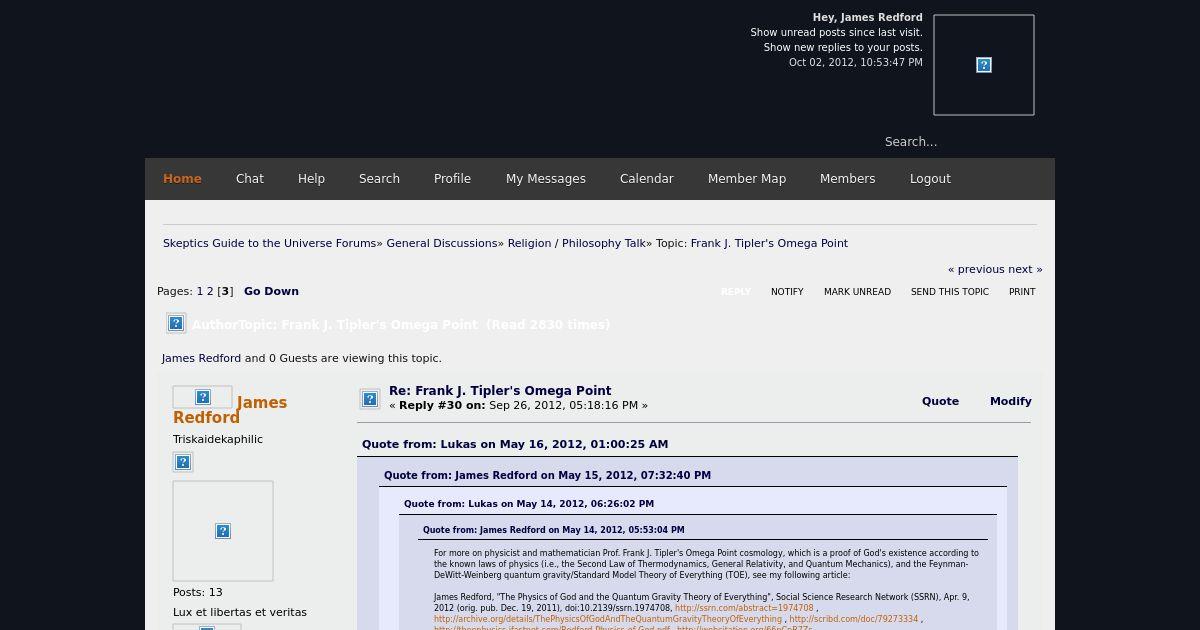1200x630 pixels.
Task: Click 'Lux et libertas et veritas' text
Action: (240, 613)
